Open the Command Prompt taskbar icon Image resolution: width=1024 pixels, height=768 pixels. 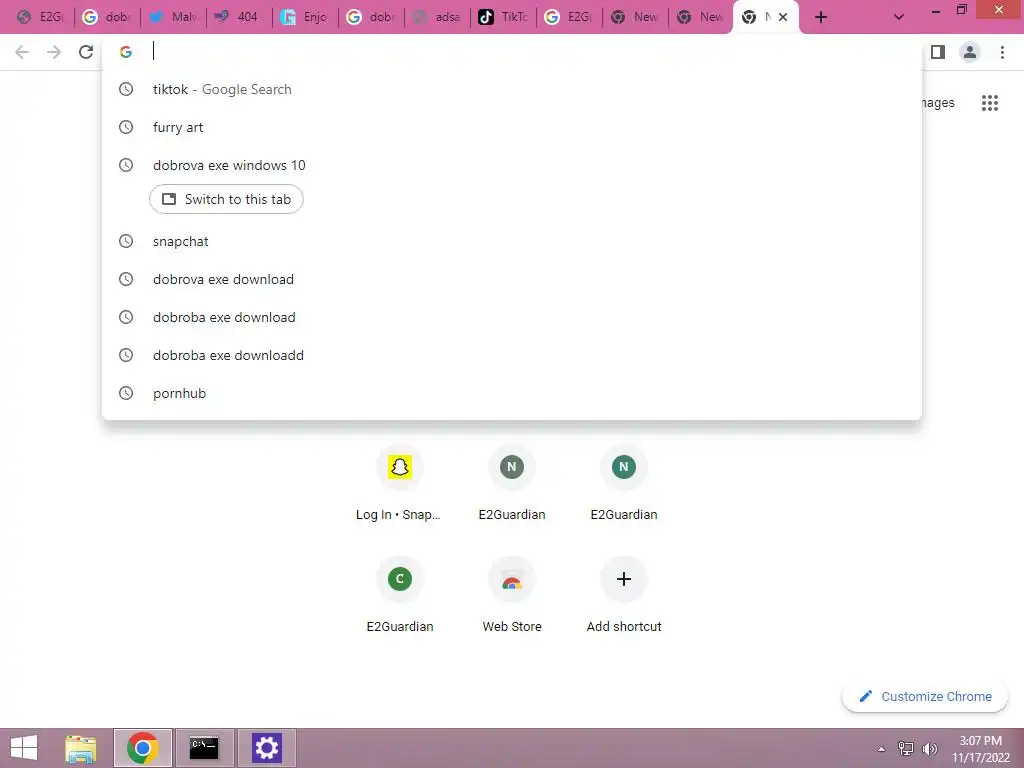204,748
